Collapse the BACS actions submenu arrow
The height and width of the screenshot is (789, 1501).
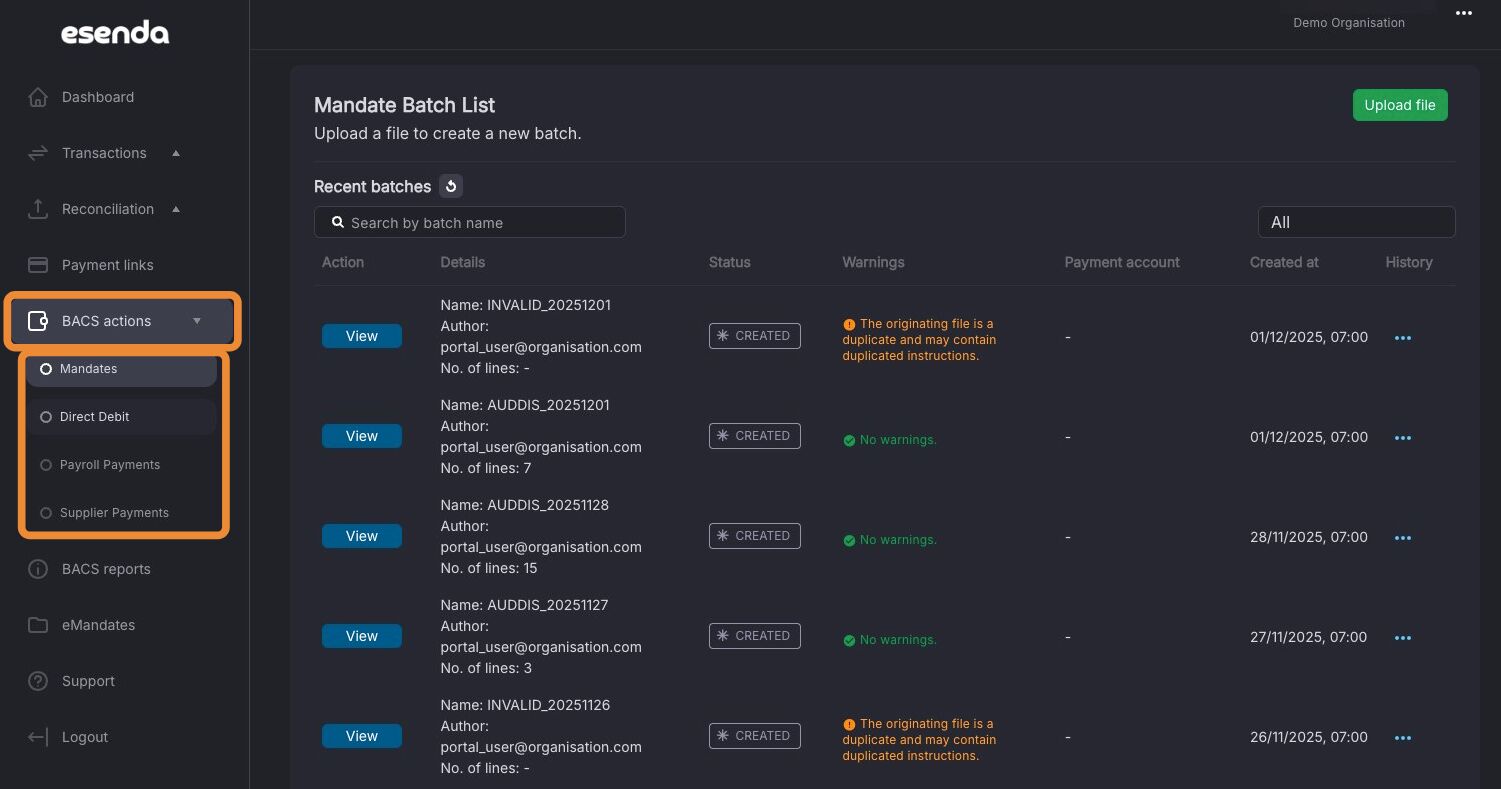coord(197,321)
